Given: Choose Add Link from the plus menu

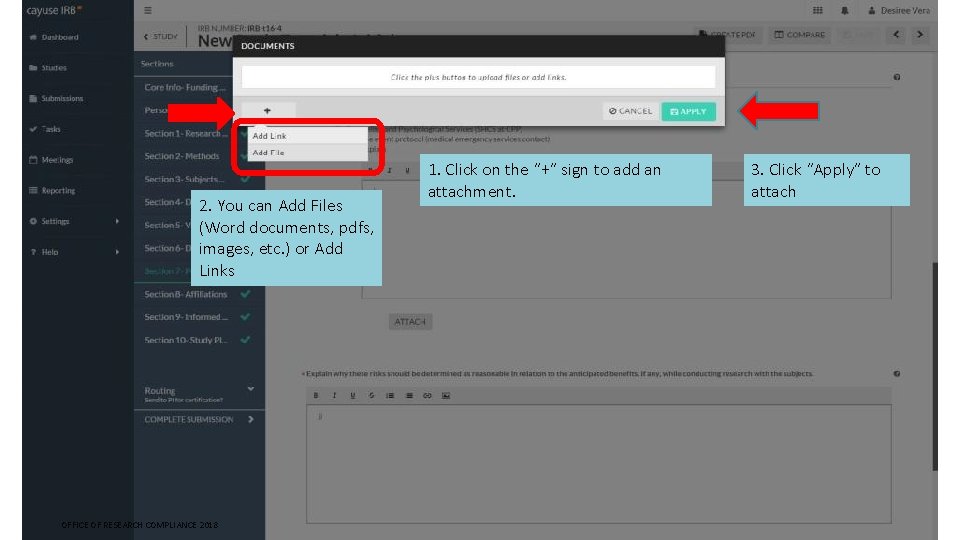Looking at the screenshot, I should 307,136.
